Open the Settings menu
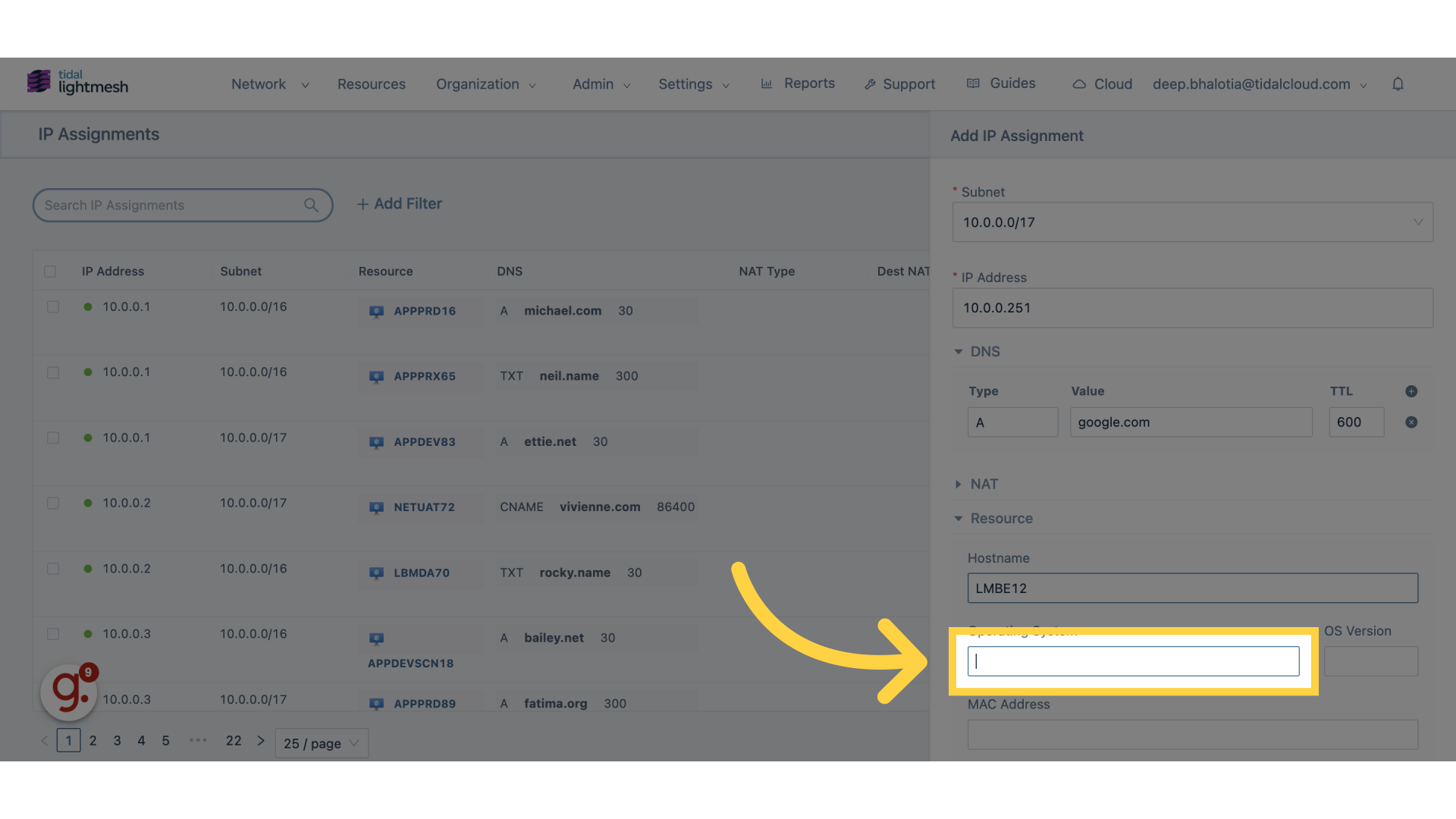The height and width of the screenshot is (819, 1456). 694,84
